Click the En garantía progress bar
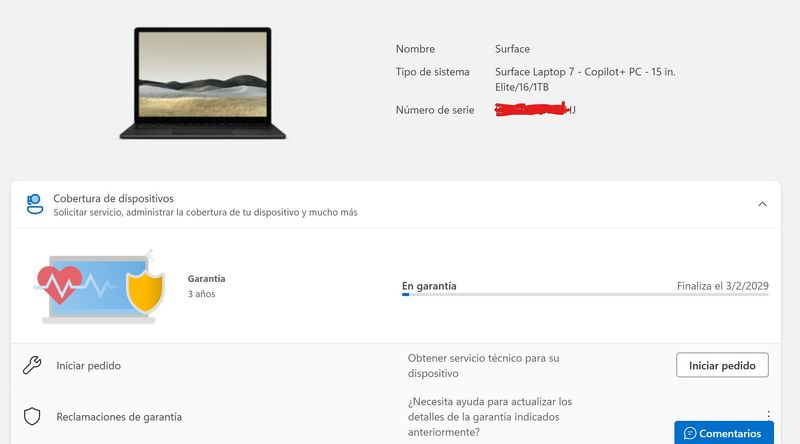Image resolution: width=800 pixels, height=444 pixels. (x=585, y=294)
